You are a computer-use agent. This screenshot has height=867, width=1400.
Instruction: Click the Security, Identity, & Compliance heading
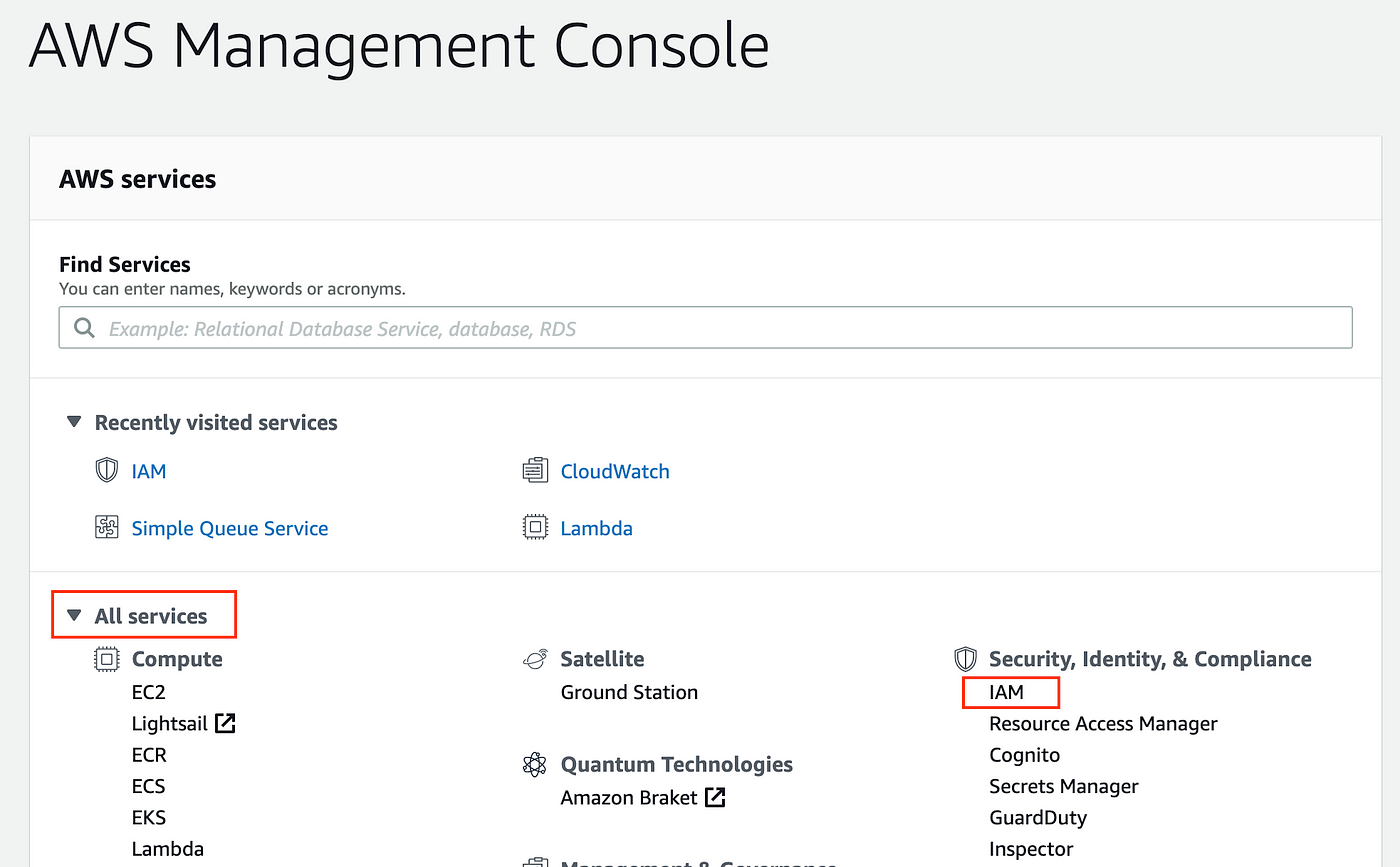(1150, 659)
